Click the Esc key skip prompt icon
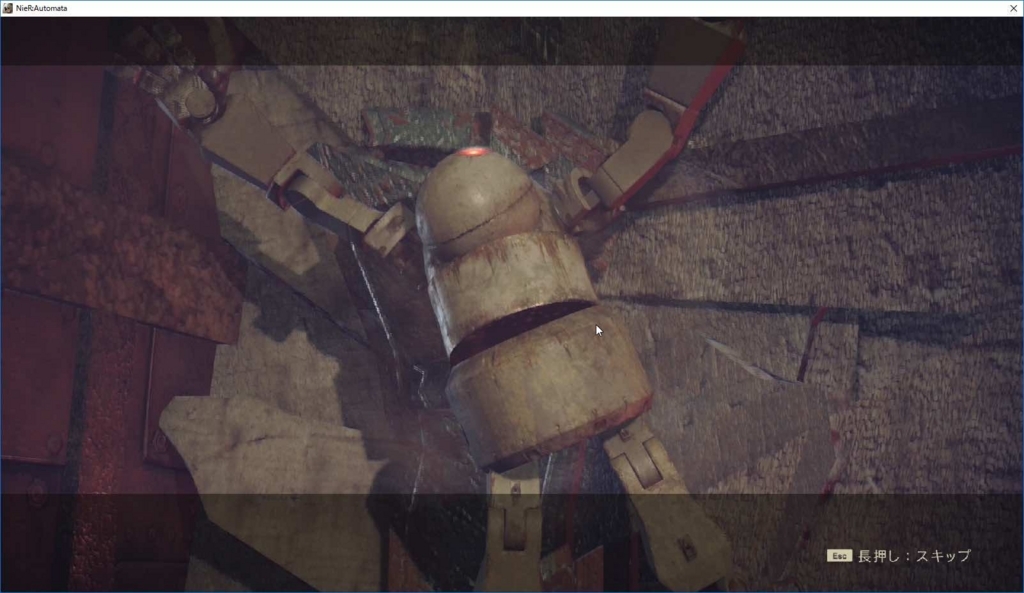 pyautogui.click(x=839, y=556)
